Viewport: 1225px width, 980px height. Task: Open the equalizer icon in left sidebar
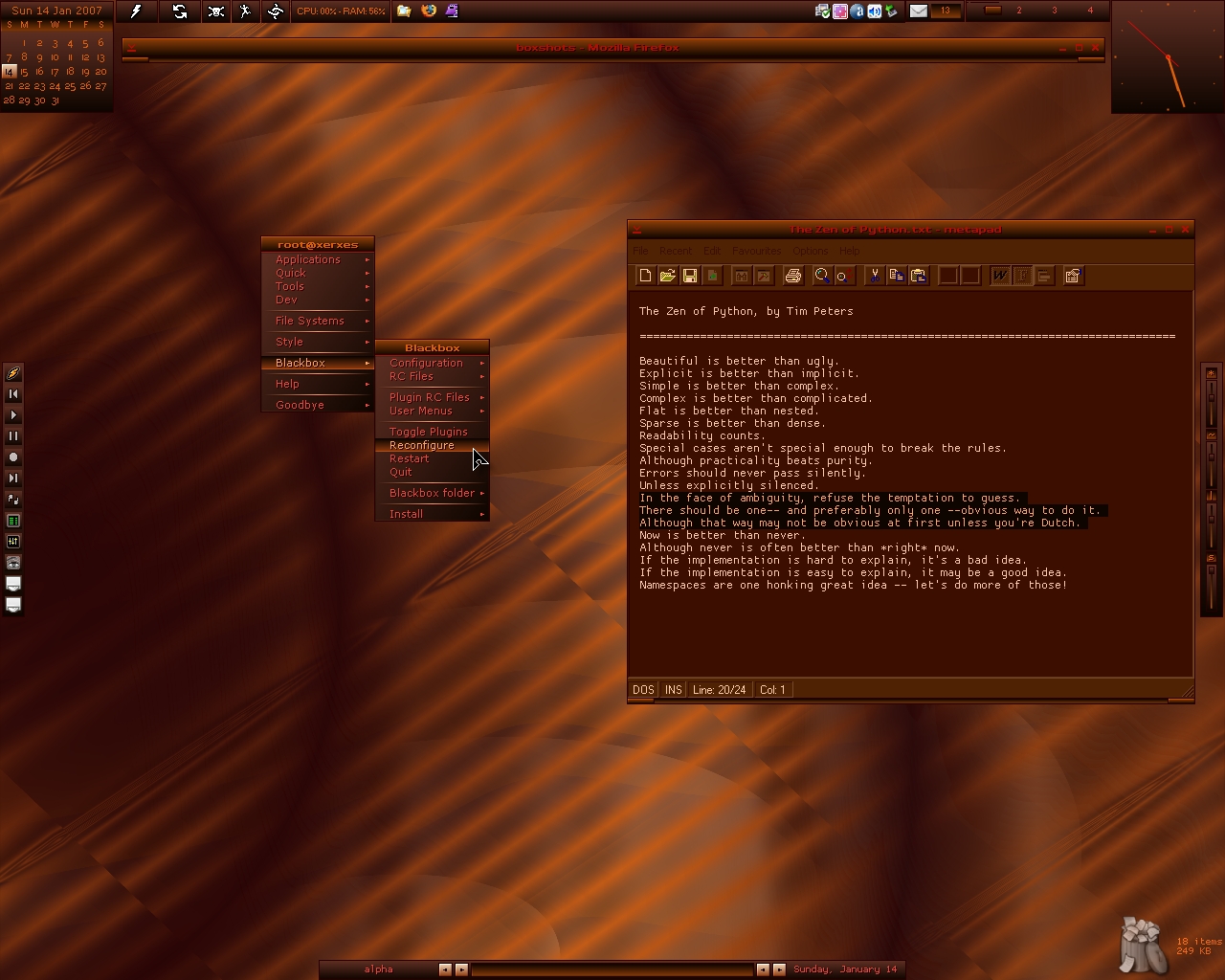13,542
